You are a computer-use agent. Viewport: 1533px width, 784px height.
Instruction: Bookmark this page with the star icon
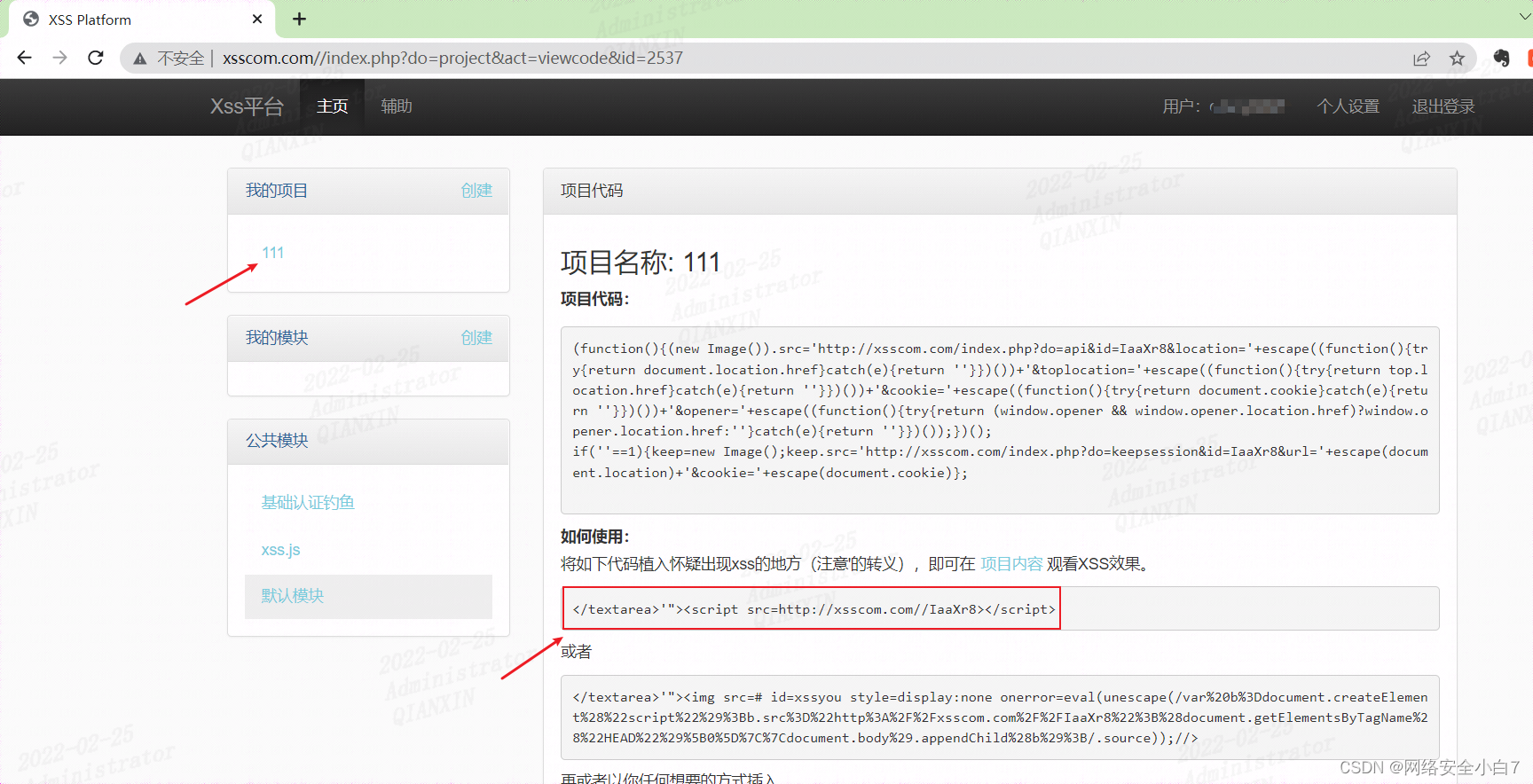click(1457, 59)
